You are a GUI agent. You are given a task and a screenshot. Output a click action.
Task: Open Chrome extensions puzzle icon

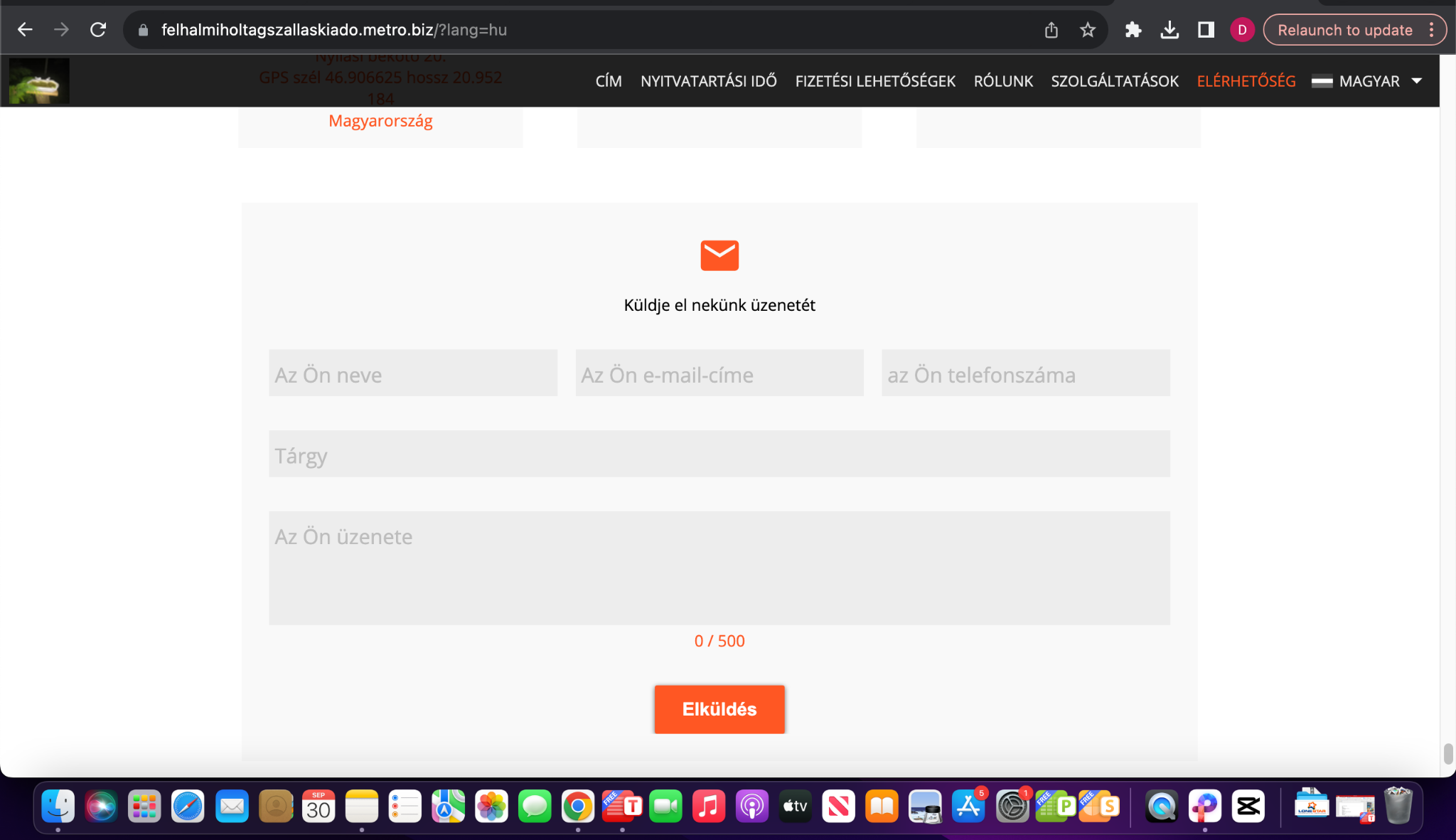point(1133,30)
